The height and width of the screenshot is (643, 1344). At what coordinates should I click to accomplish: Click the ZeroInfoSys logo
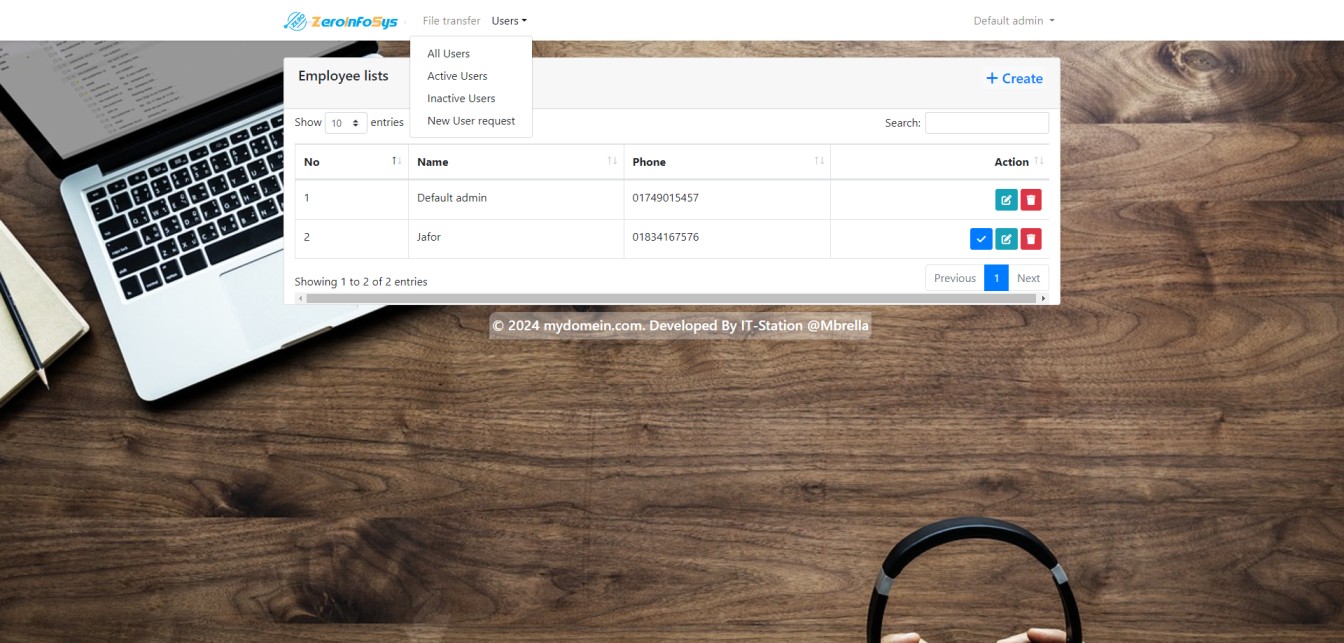(x=341, y=21)
